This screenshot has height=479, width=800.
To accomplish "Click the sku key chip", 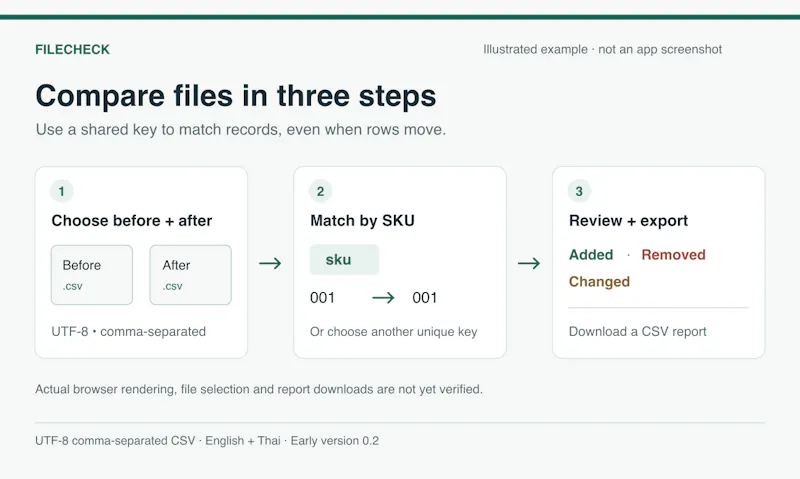I will (344, 260).
